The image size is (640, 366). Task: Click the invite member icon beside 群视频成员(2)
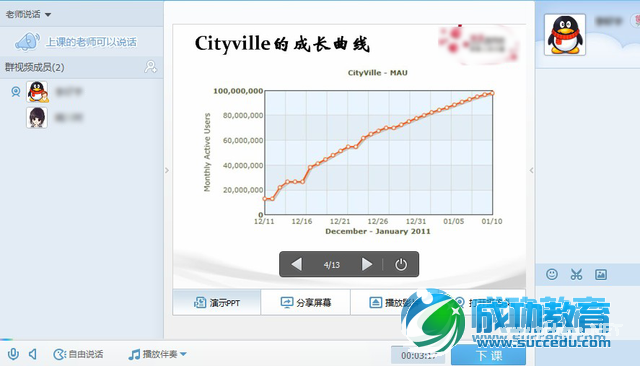tap(151, 67)
